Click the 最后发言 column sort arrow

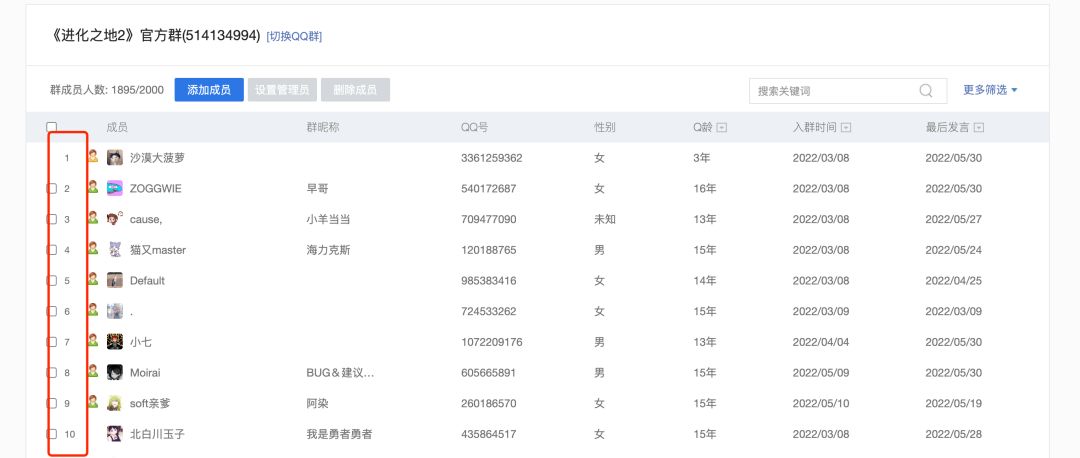click(x=979, y=127)
